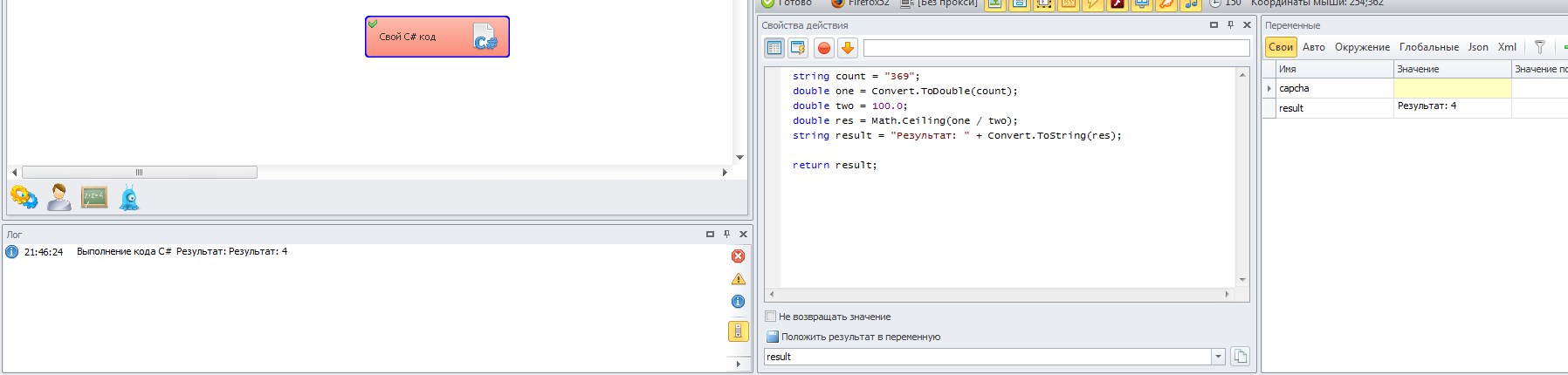Click the music notes icon in top toolbar
The height and width of the screenshot is (375, 1568).
[1191, 3]
